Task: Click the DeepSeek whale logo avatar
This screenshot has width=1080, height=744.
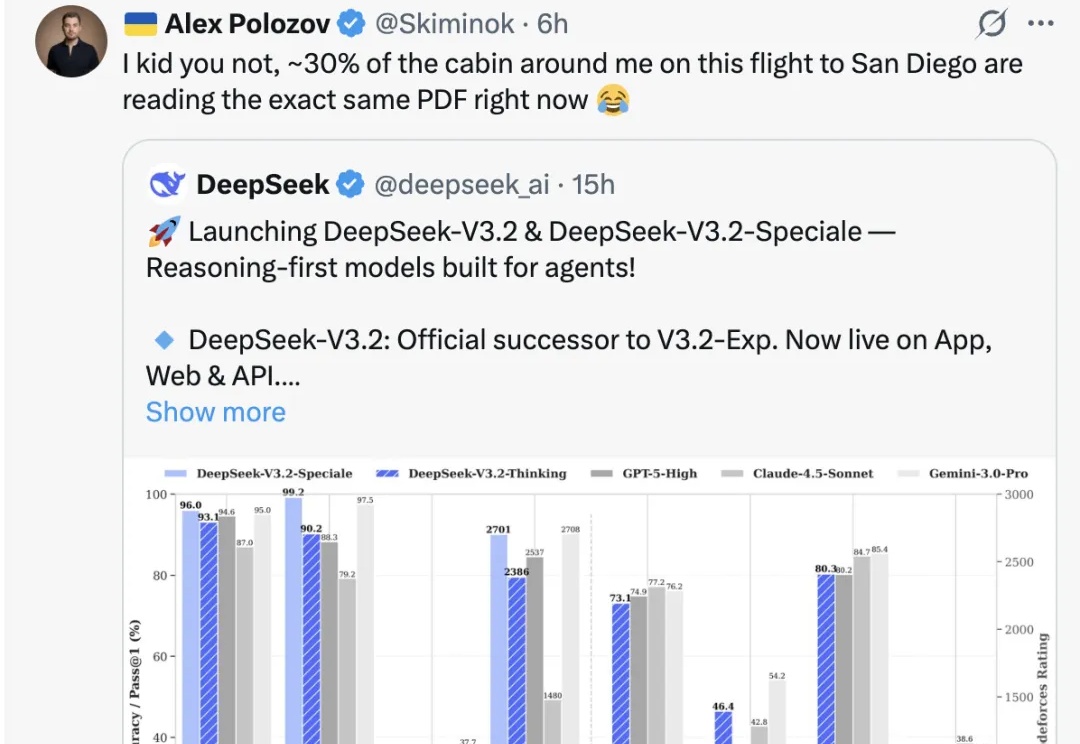Action: click(x=167, y=184)
